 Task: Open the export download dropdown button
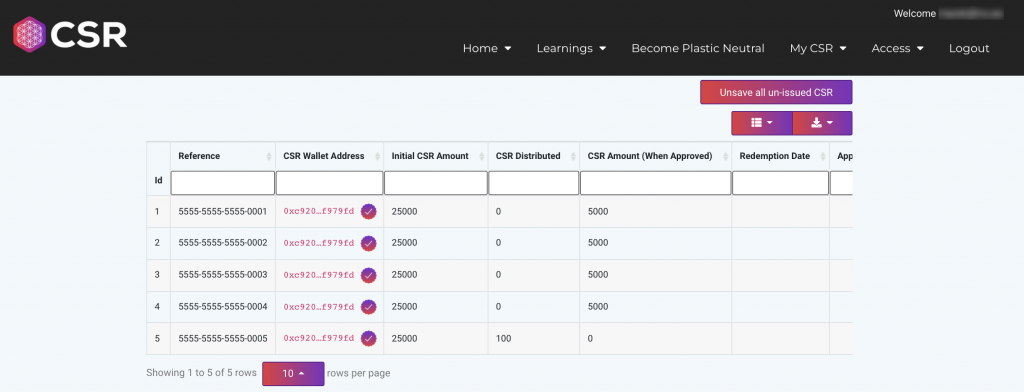(822, 123)
